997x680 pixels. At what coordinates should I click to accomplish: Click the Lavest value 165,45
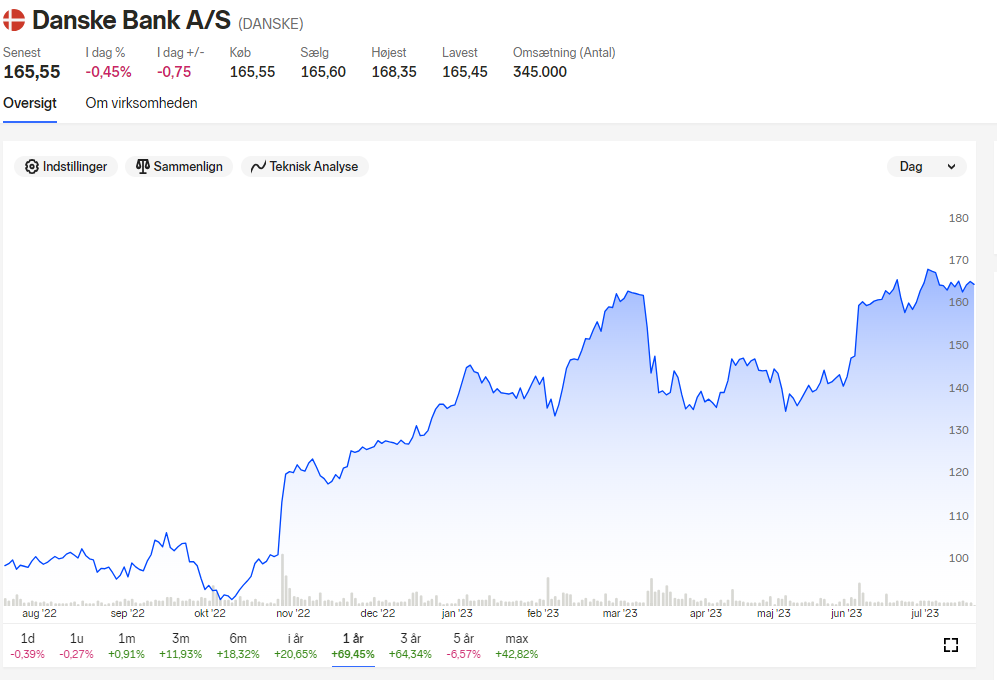click(465, 72)
